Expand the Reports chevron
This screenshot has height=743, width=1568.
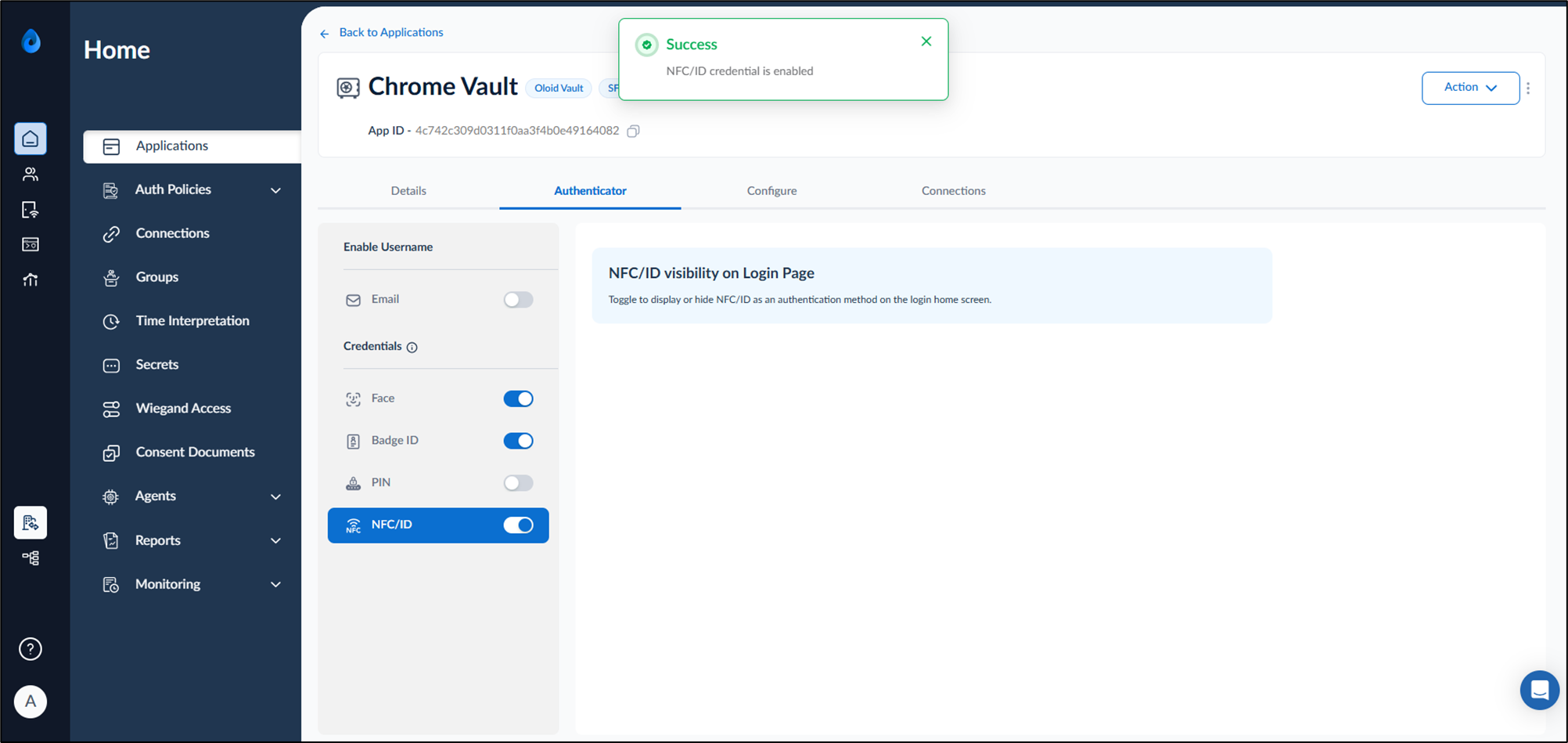coord(275,541)
